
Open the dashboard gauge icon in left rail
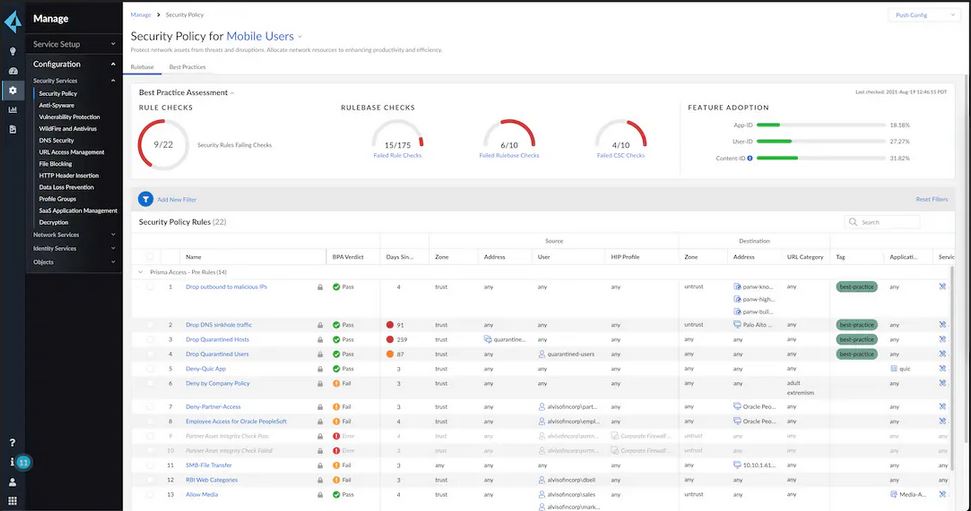coord(12,71)
